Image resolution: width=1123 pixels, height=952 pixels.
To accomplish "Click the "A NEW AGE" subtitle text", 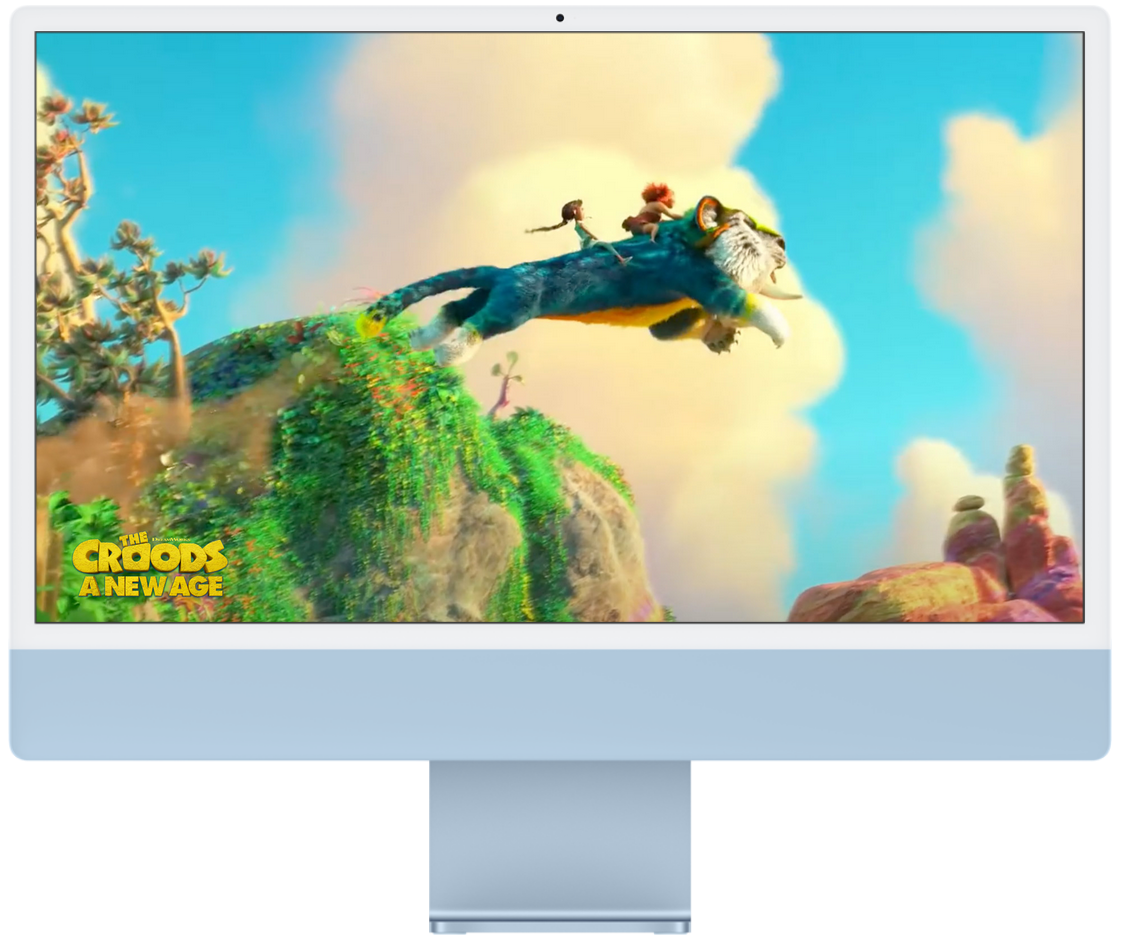I will (150, 586).
